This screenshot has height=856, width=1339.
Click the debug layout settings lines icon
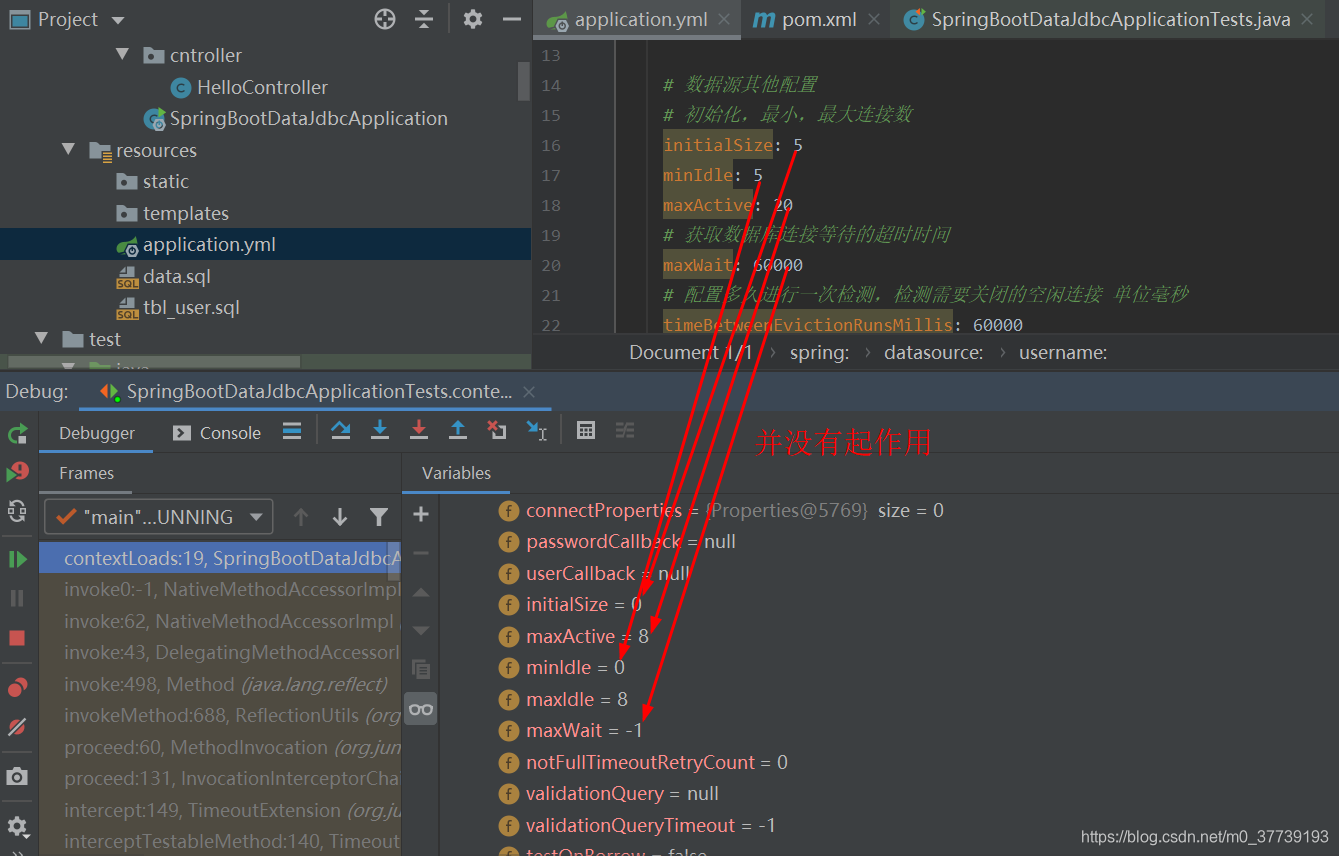click(x=292, y=431)
